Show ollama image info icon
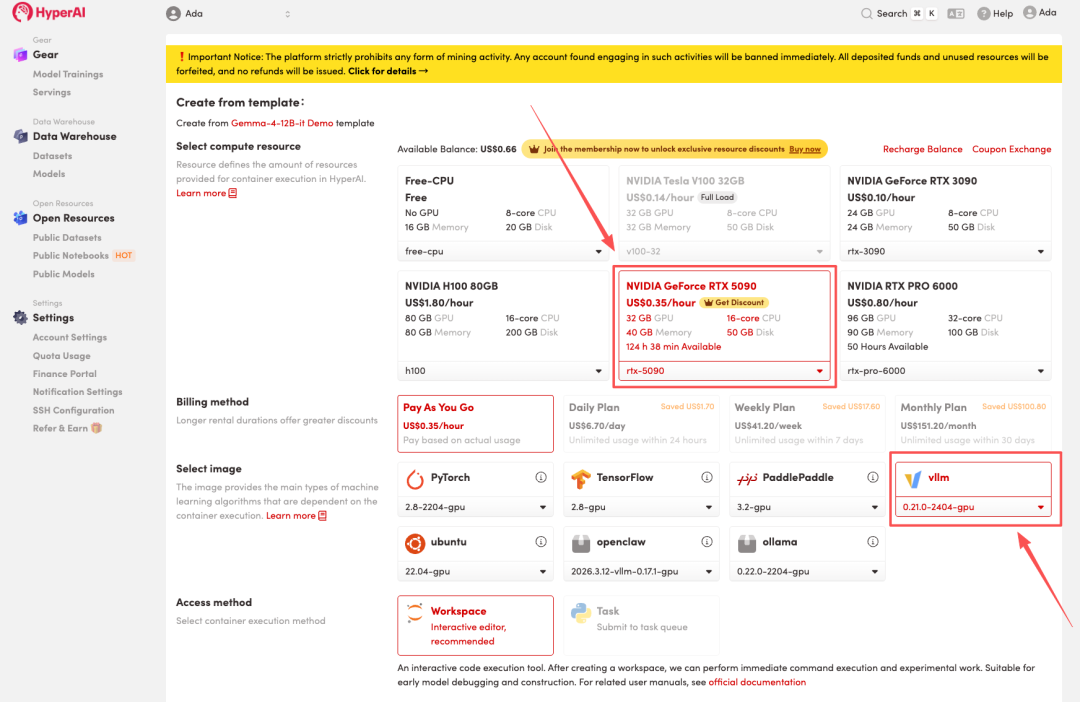Viewport: 1080px width, 702px height. coord(873,542)
